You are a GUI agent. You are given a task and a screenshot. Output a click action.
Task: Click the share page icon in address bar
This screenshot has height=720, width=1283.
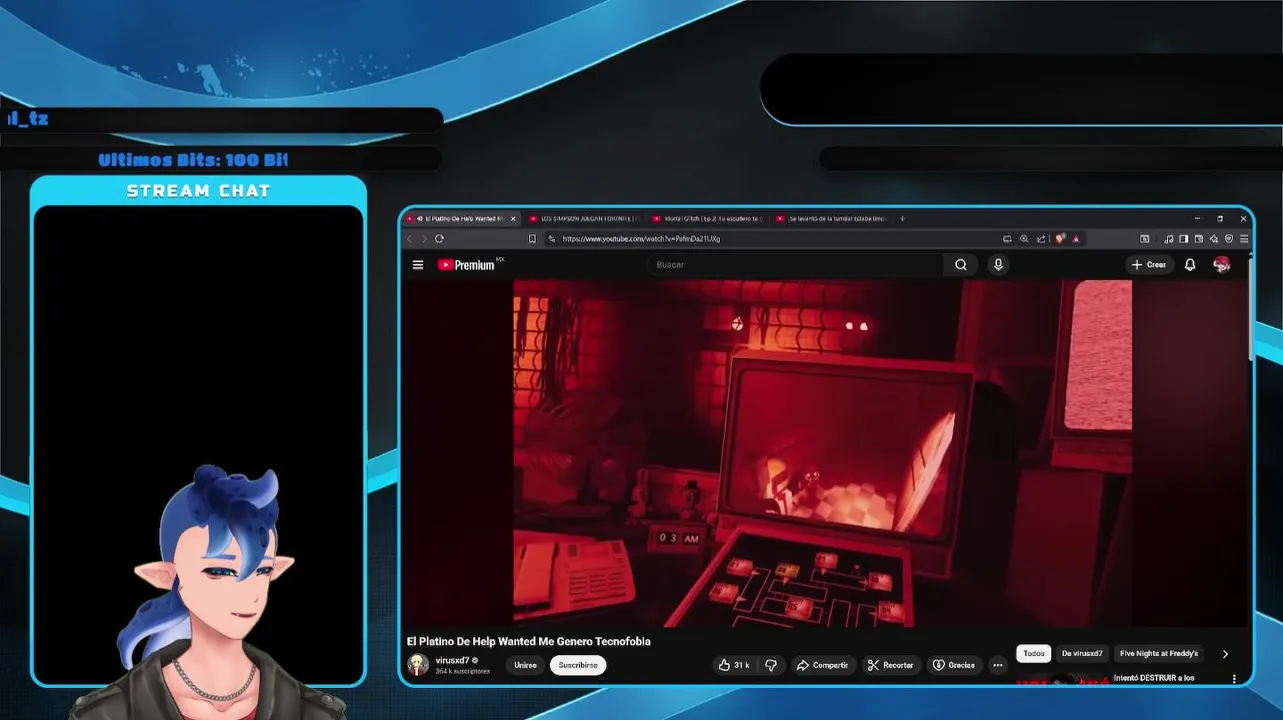[x=1041, y=239]
